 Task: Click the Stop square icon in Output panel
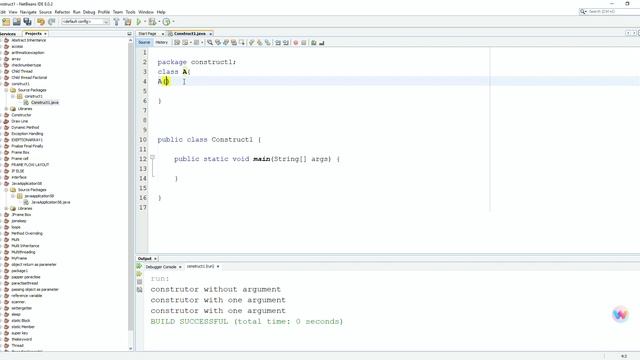coord(140,282)
